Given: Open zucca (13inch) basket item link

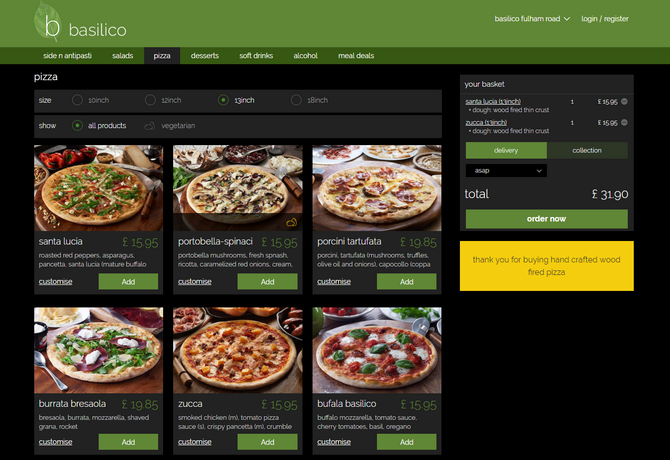Looking at the screenshot, I should (x=486, y=123).
